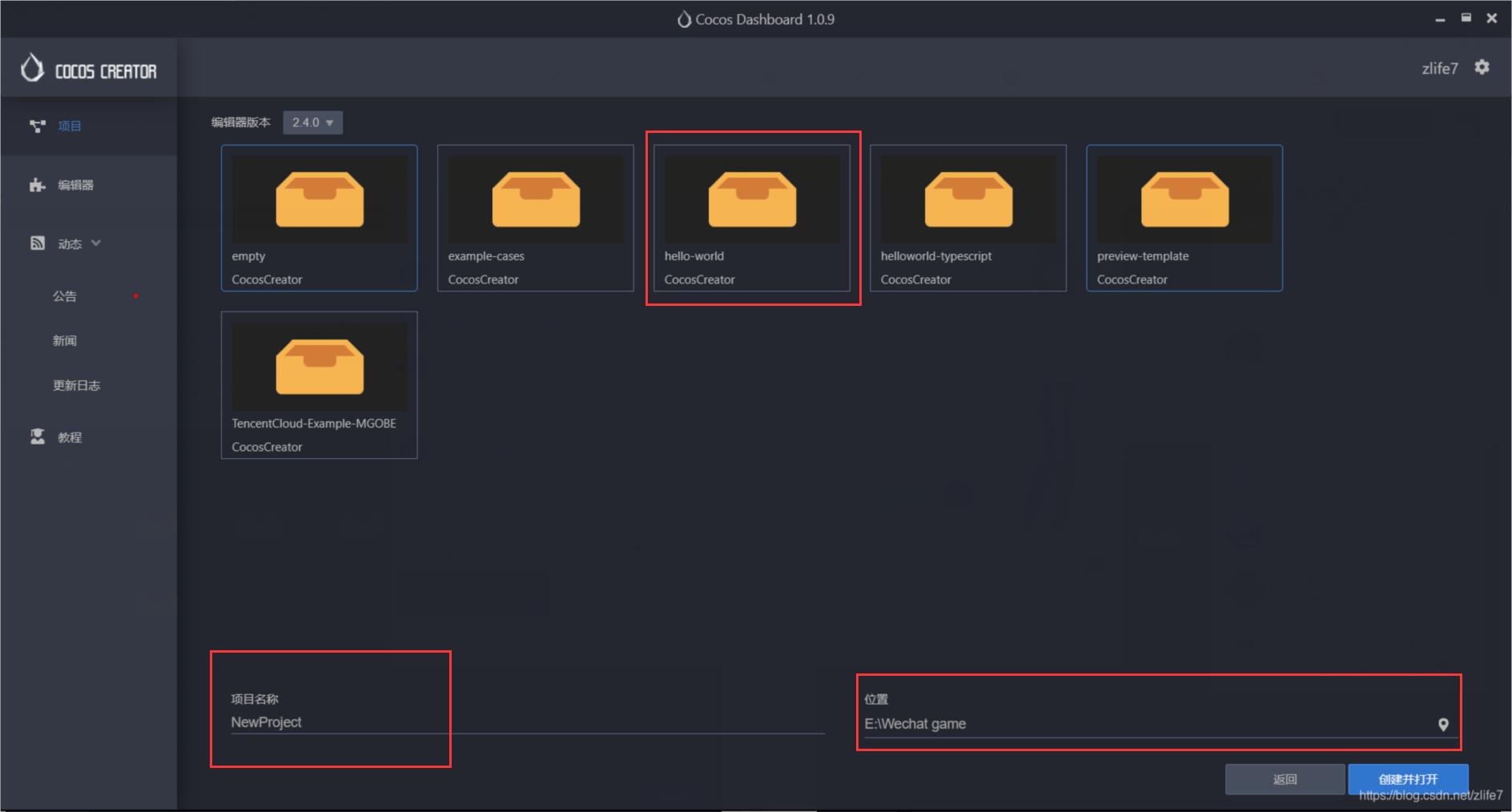The image size is (1512, 812).
Task: Choose the TencentCloud-Example-MGOBE template icon
Action: coord(320,367)
